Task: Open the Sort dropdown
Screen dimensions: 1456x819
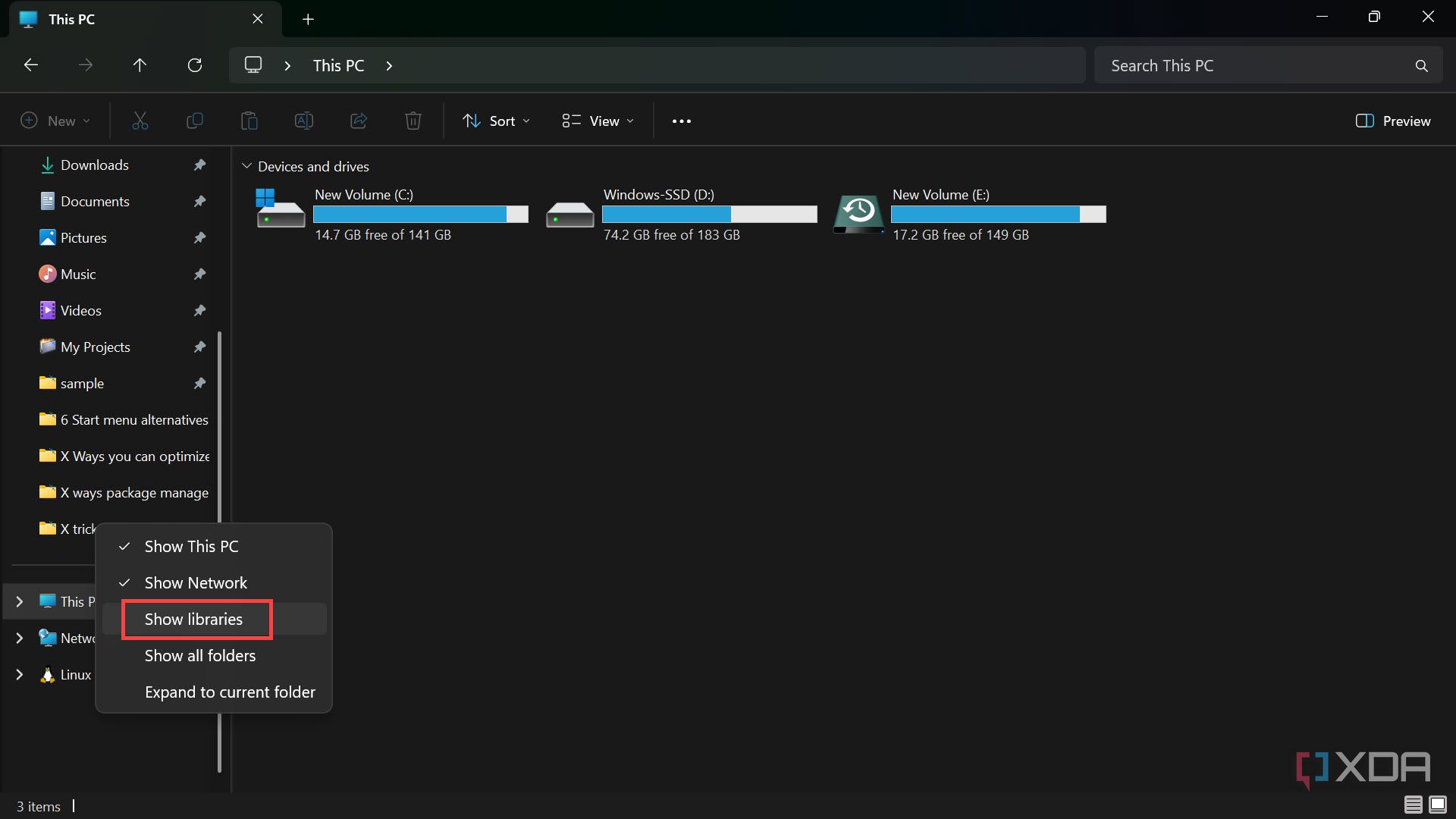Action: click(497, 121)
